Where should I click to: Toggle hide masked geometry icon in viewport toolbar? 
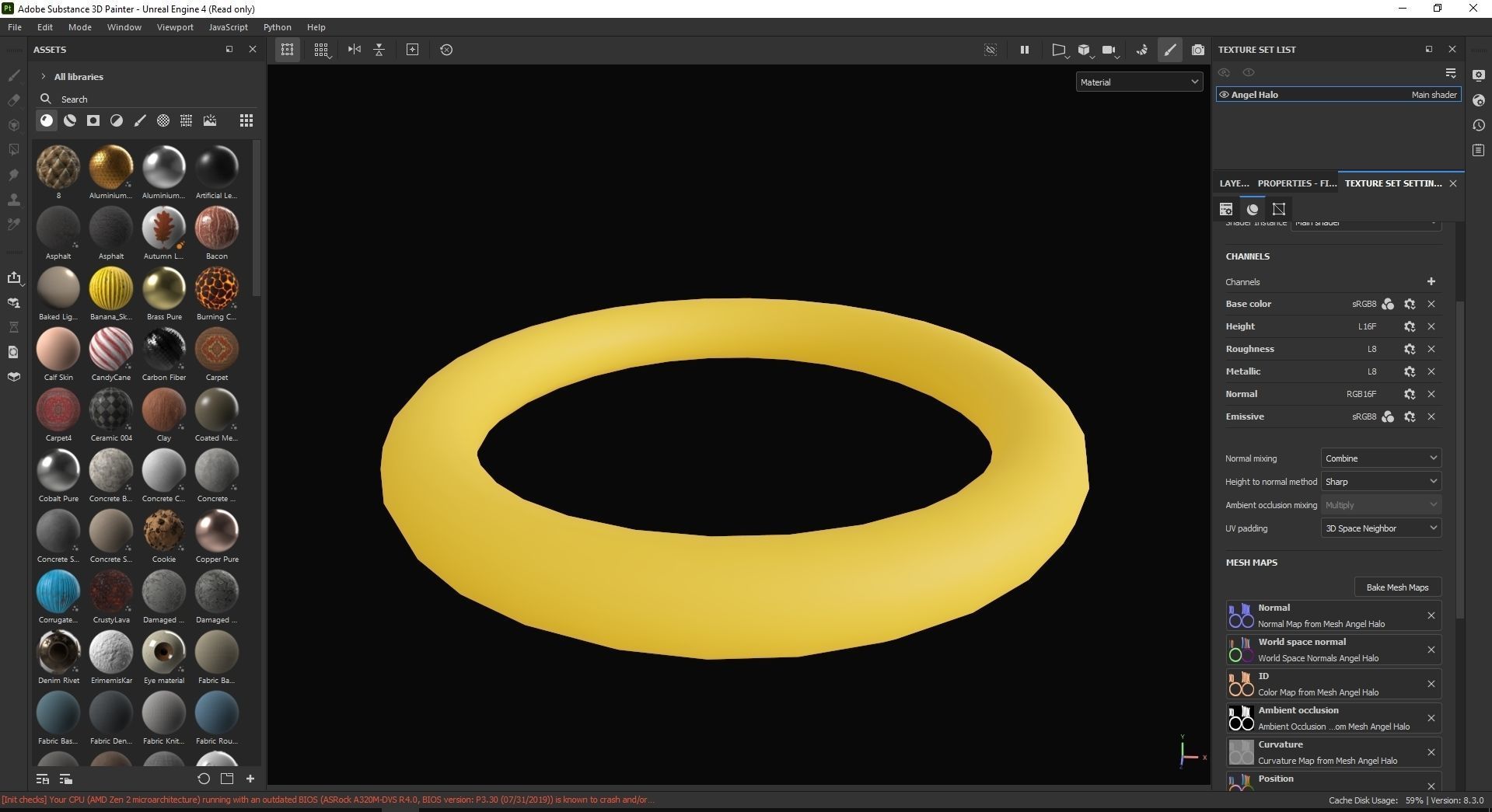(x=991, y=50)
